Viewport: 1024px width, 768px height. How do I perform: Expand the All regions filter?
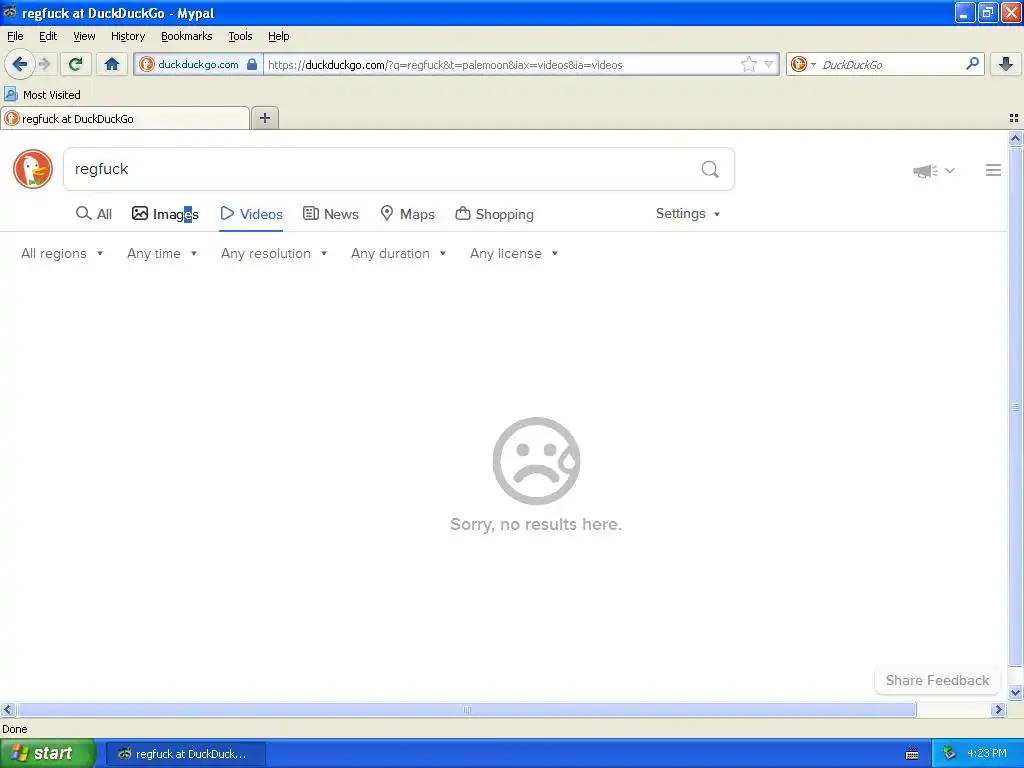[62, 253]
